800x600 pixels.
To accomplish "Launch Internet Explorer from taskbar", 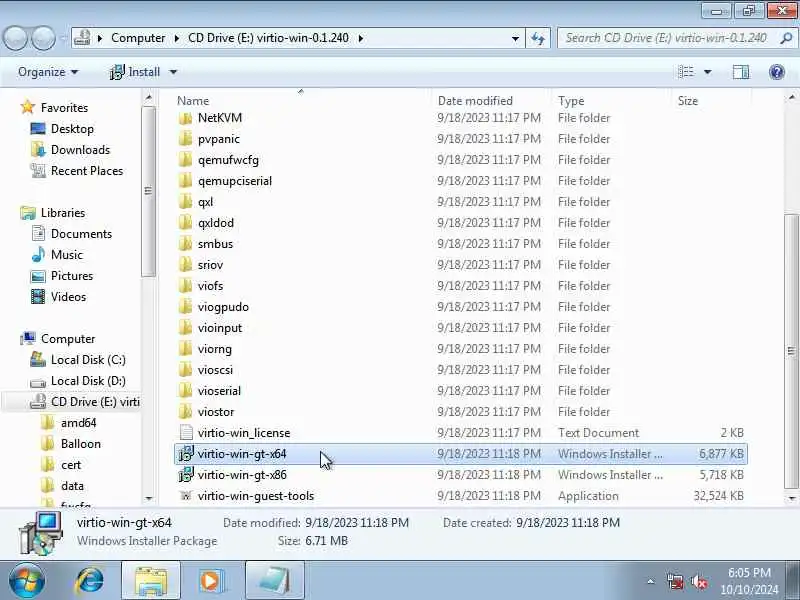I will [90, 581].
